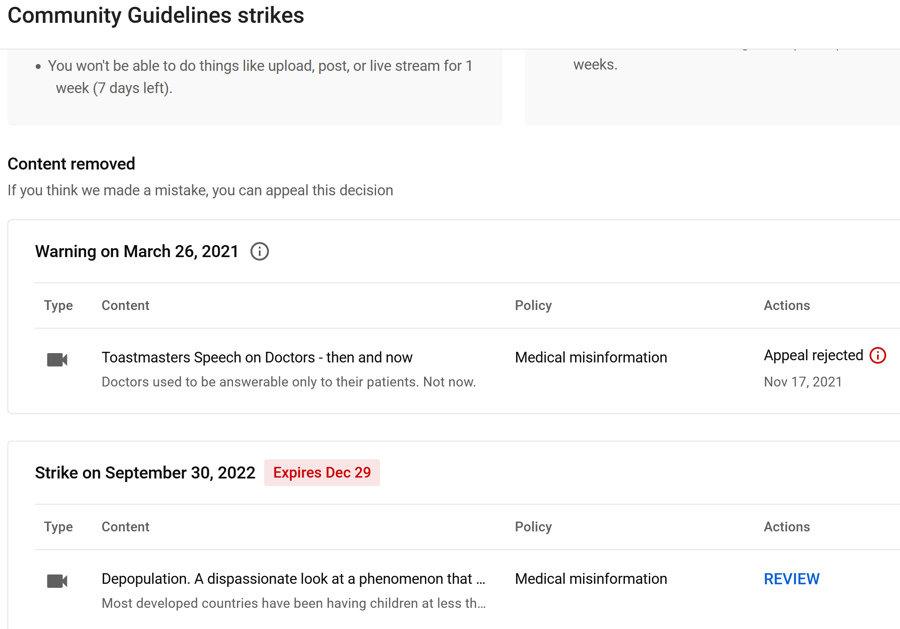
Task: Click Content removed section heading
Action: (x=71, y=164)
